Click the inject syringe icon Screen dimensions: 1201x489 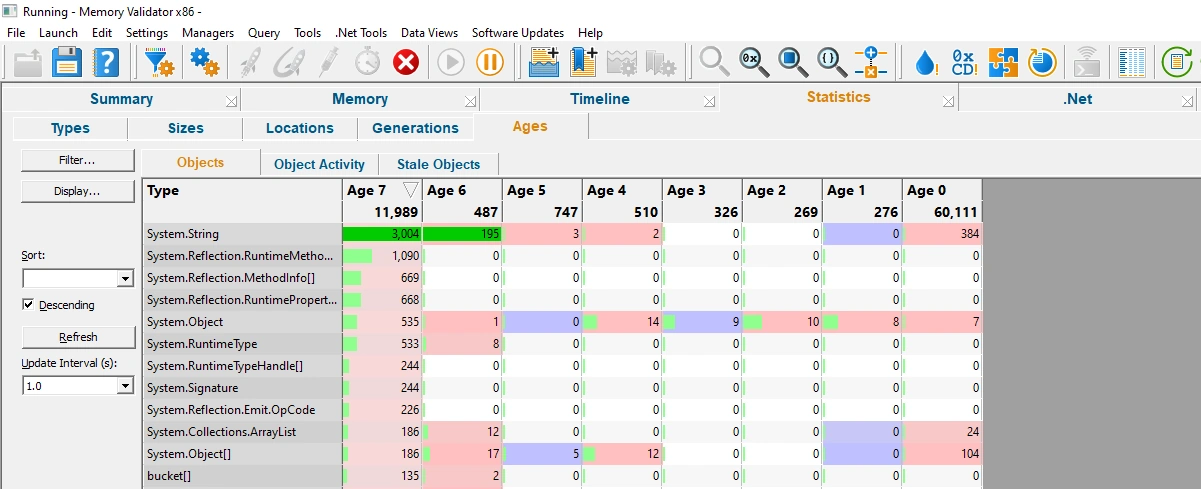pos(328,63)
